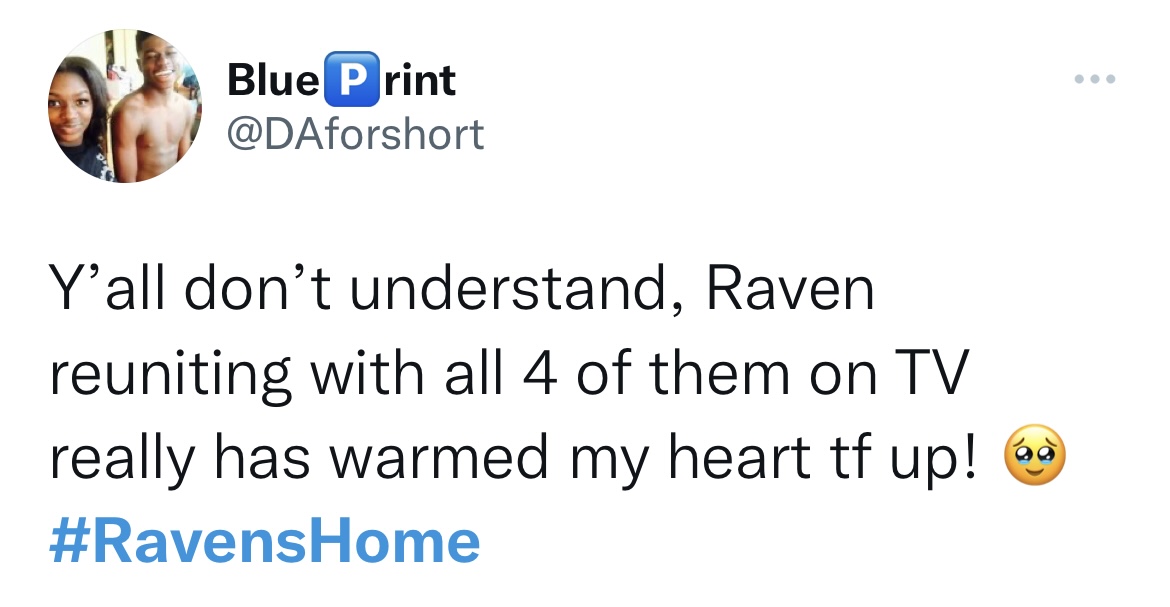Click the word 'Blue' in display name

[272, 80]
